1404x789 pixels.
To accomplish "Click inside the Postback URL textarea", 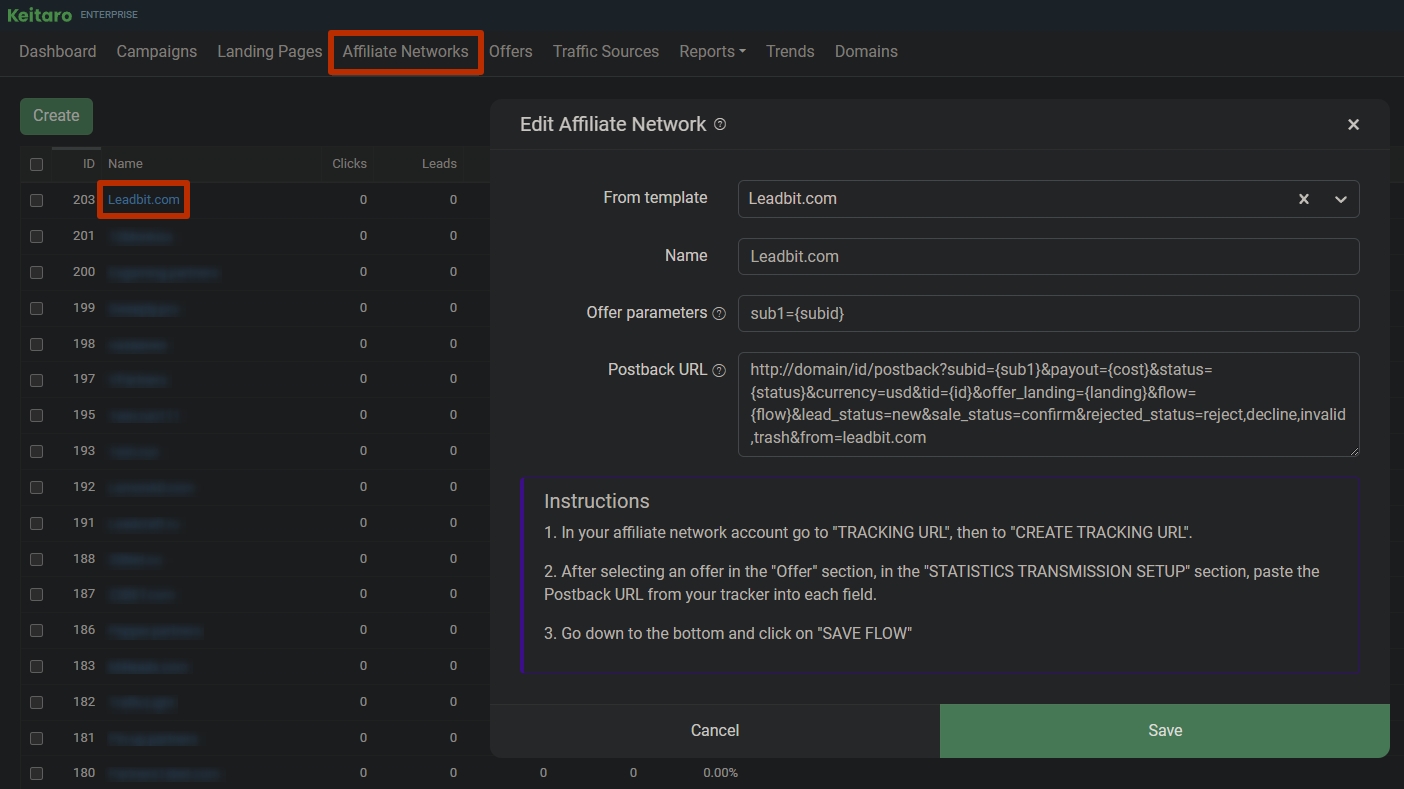I will 1048,404.
